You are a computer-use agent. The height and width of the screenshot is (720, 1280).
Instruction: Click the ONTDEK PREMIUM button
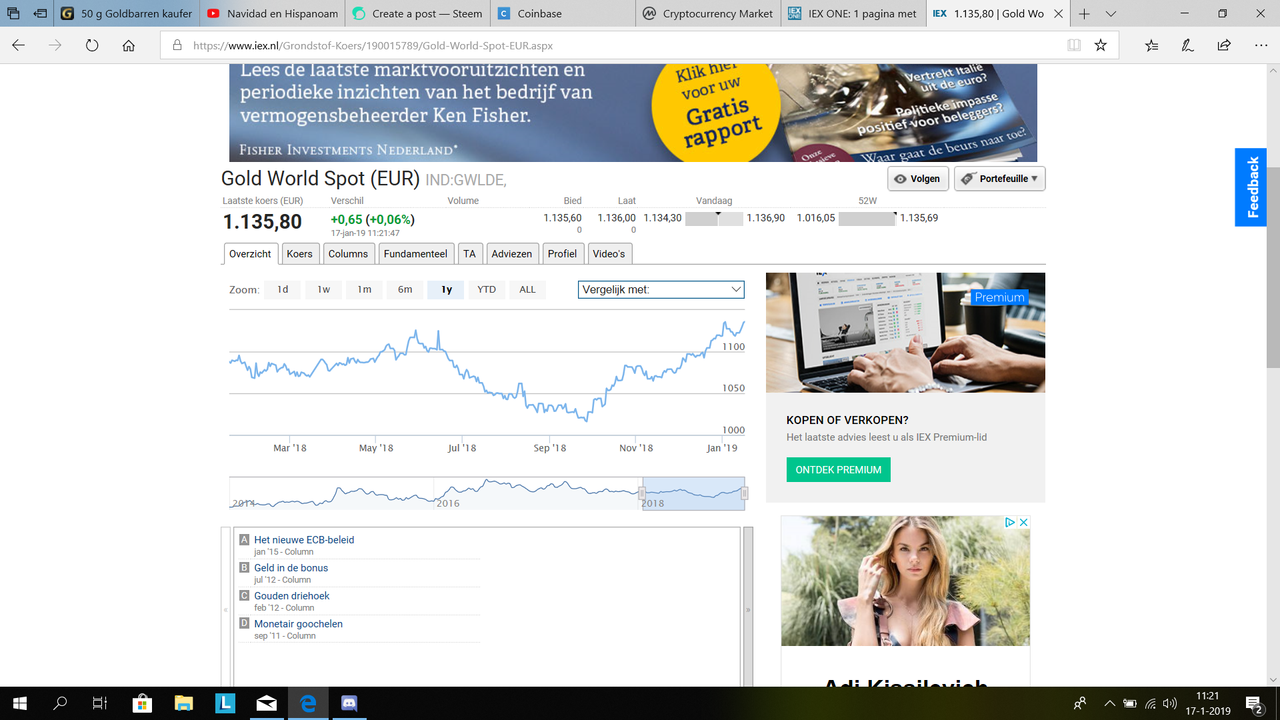click(x=838, y=470)
